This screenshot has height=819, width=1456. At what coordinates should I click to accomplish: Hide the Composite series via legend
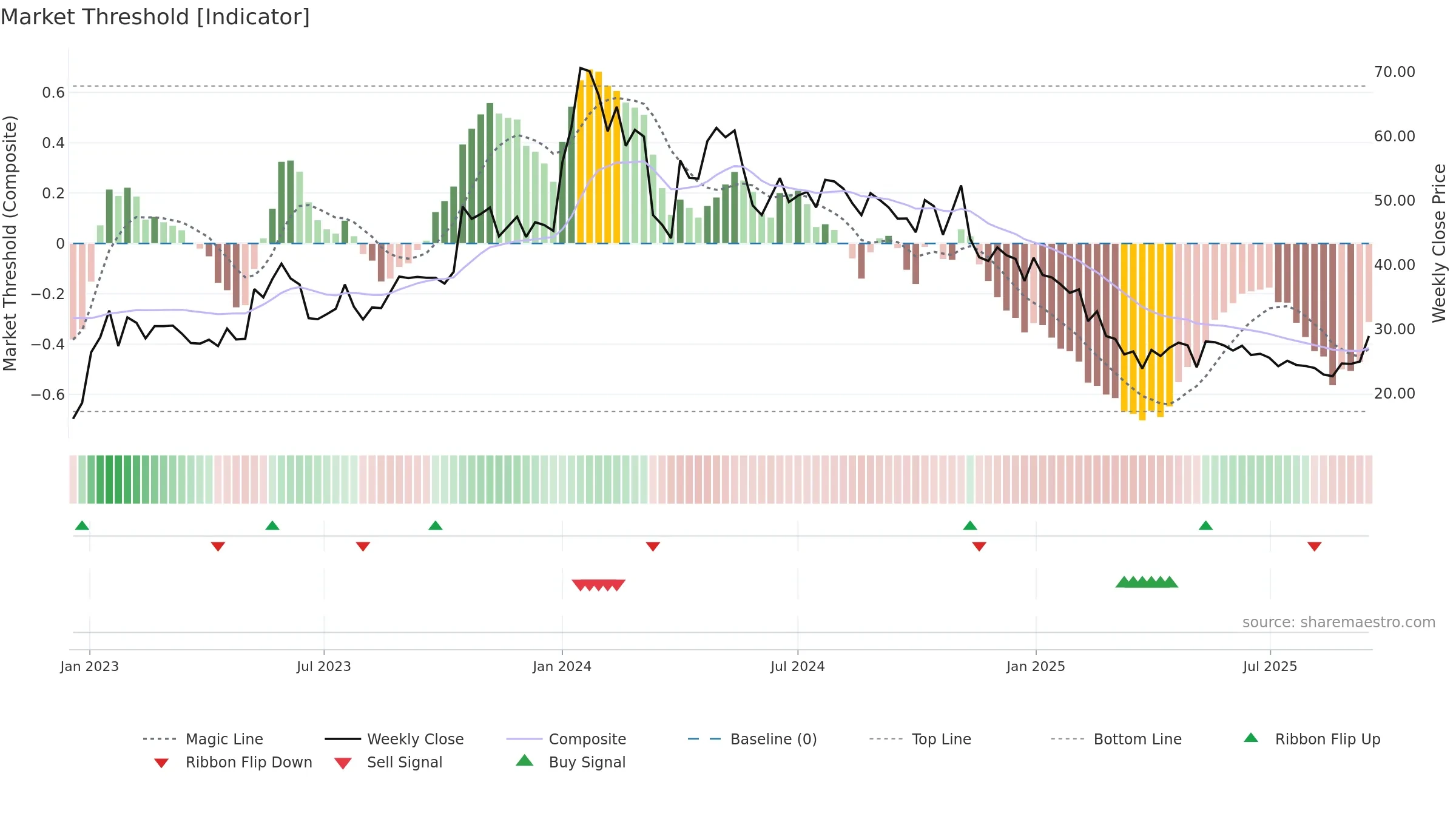pyautogui.click(x=566, y=739)
